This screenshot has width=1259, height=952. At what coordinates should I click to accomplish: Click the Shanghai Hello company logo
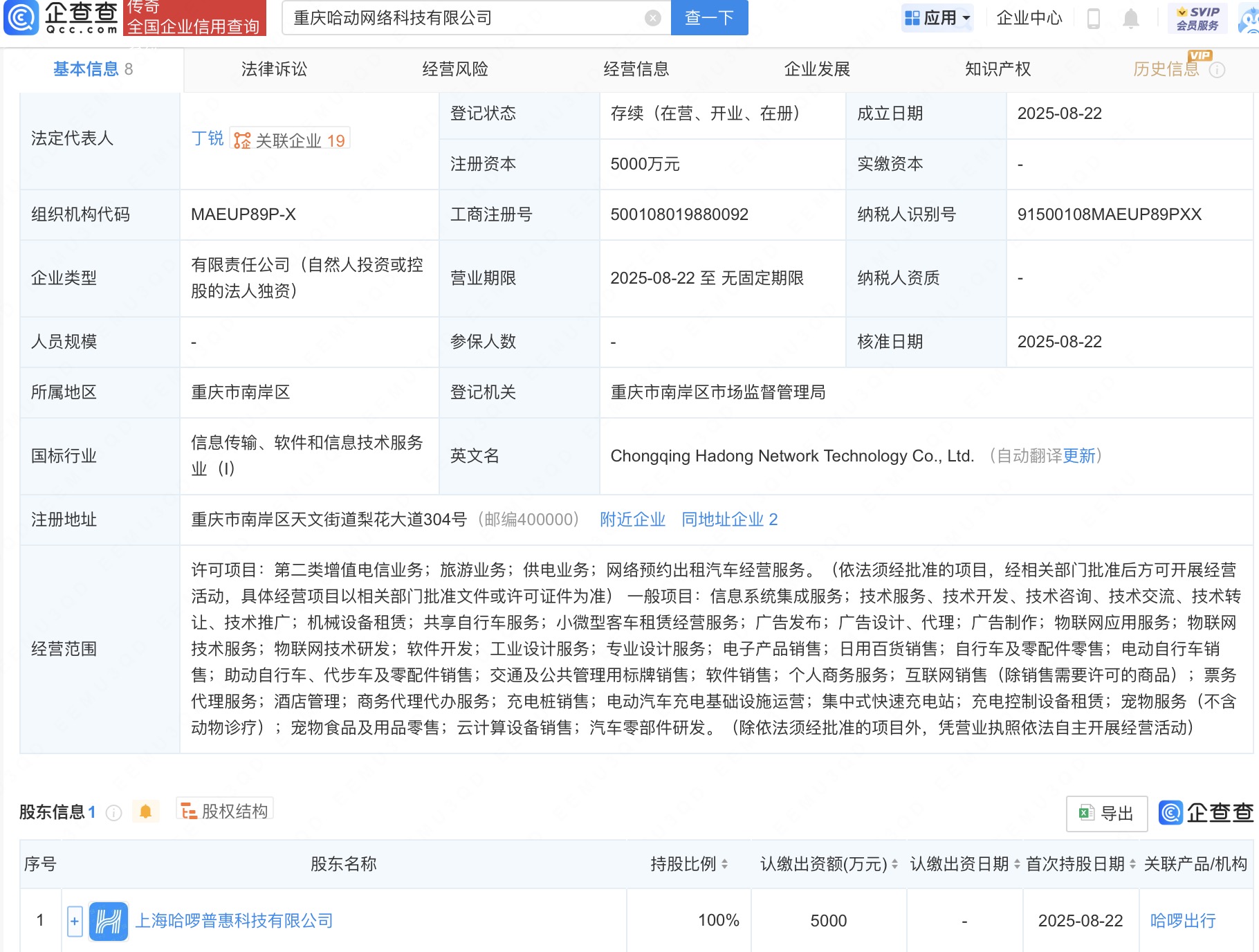pyautogui.click(x=109, y=921)
